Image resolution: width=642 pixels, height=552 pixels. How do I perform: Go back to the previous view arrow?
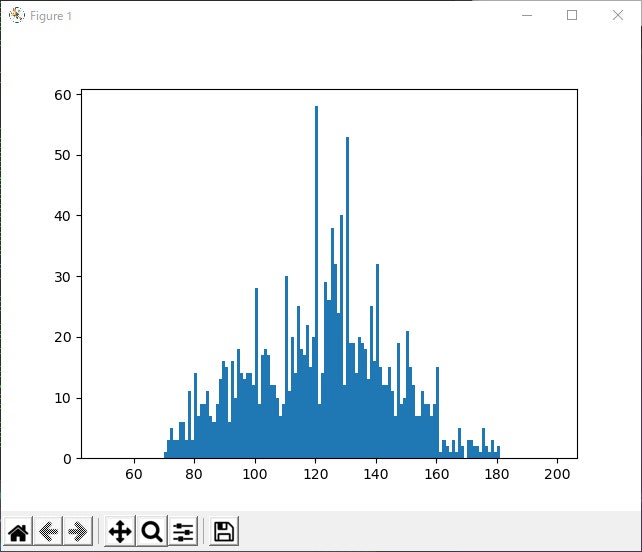[x=48, y=532]
